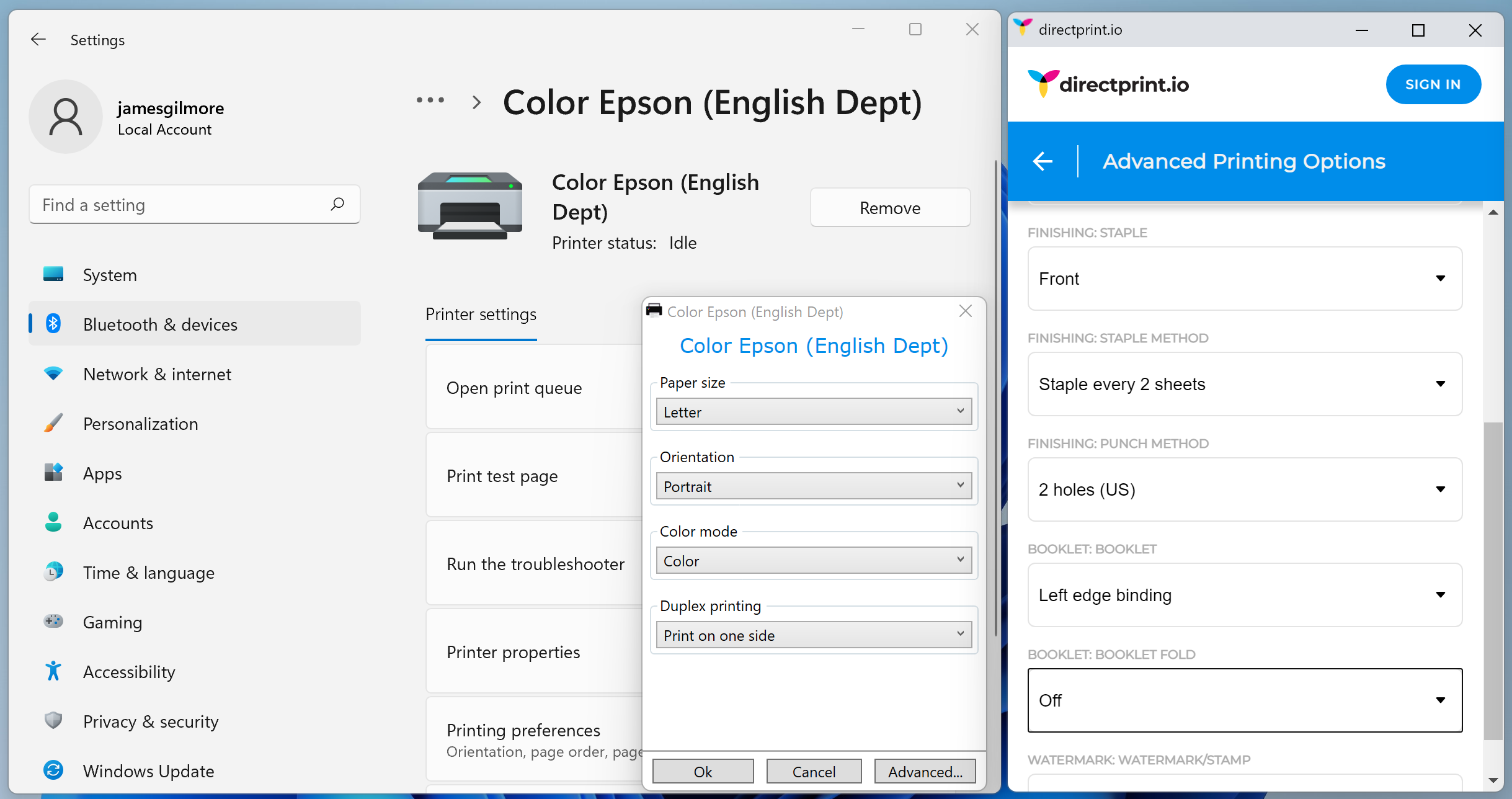This screenshot has width=1512, height=799.
Task: Expand the Finishing Staple Front dropdown
Action: (x=1245, y=279)
